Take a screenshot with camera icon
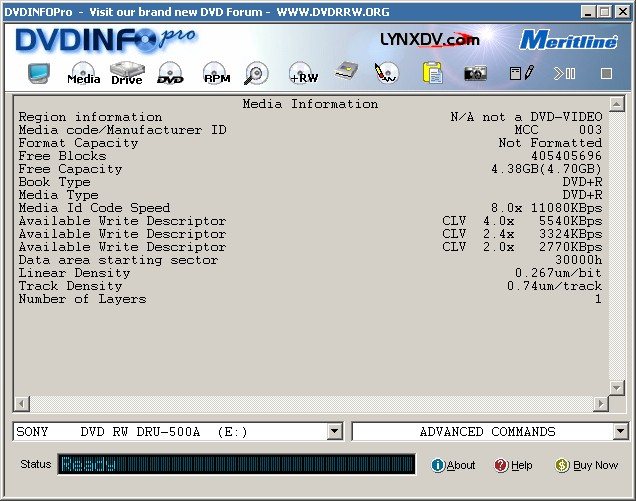This screenshot has height=501, width=636. (x=475, y=73)
